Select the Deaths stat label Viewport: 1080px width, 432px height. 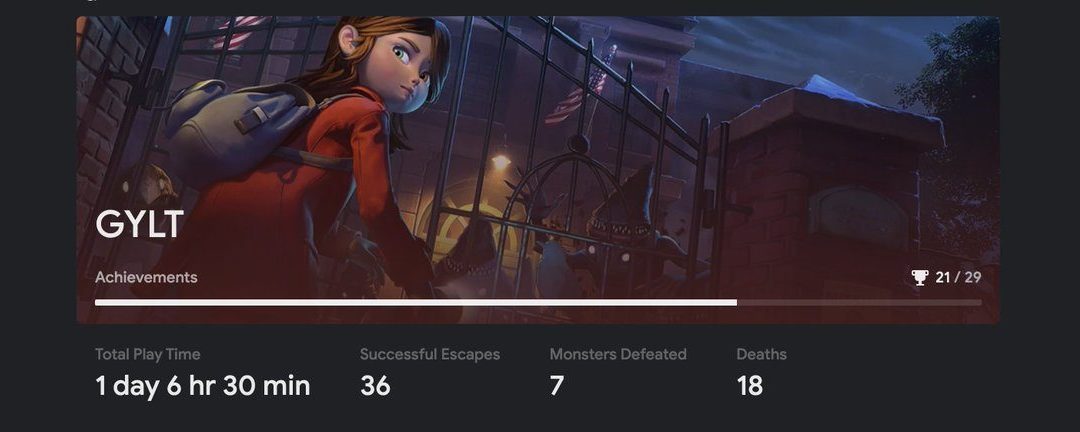coord(761,354)
